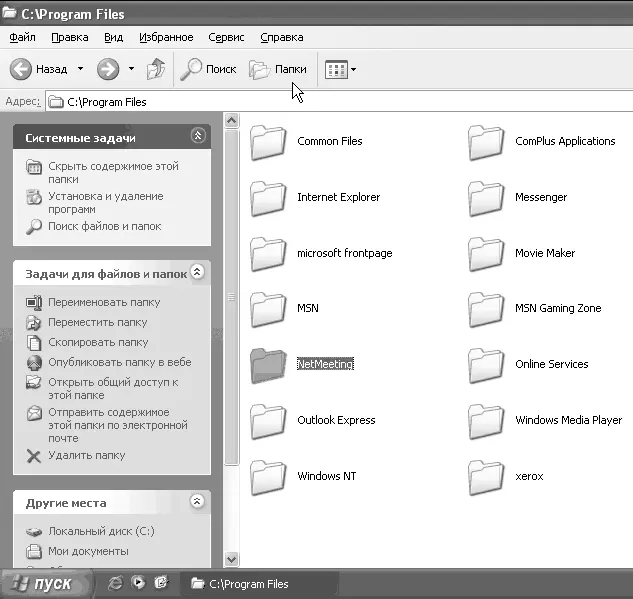This screenshot has width=633, height=599.
Task: Open the Избранное menu
Action: 166,37
